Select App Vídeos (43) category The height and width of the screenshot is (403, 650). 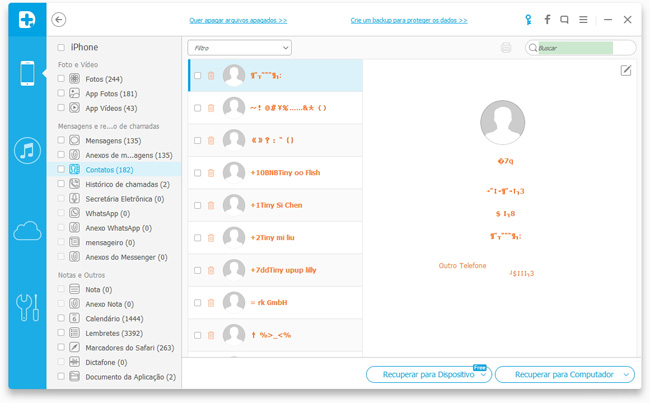pyautogui.click(x=114, y=108)
